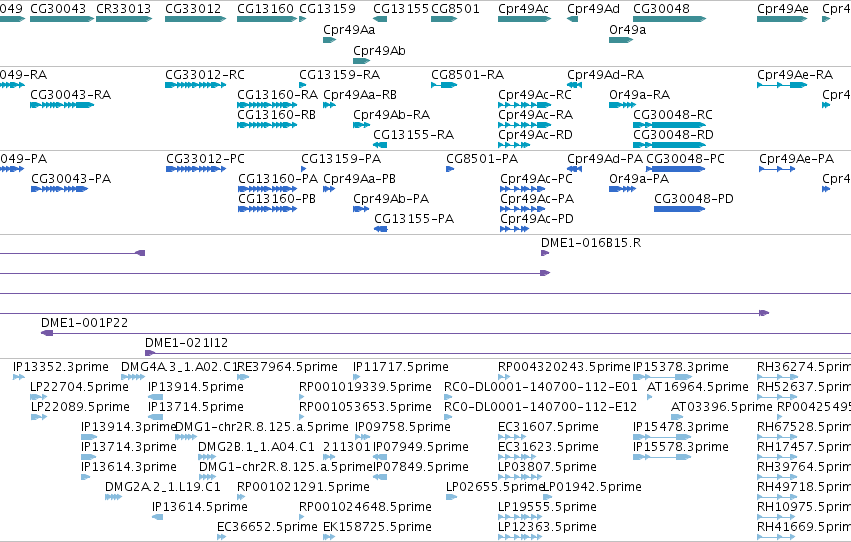Select the DMG2B.1_1.A04.C1 EST feature
851x542 pixels.
pos(207,457)
